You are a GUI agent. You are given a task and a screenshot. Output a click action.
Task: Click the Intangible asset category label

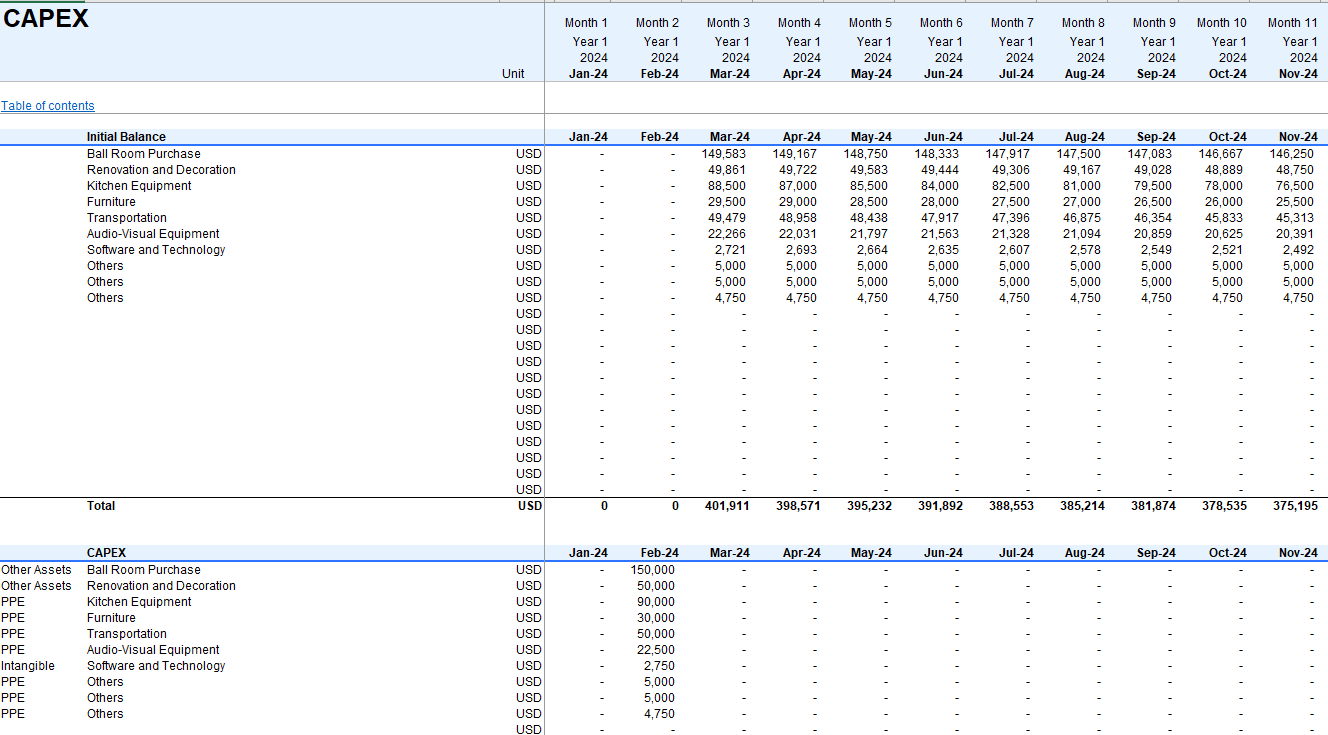coord(28,666)
